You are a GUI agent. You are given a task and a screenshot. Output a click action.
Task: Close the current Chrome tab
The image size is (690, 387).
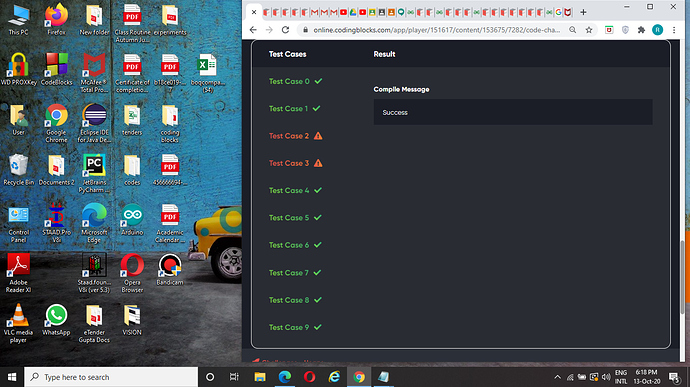(x=254, y=12)
